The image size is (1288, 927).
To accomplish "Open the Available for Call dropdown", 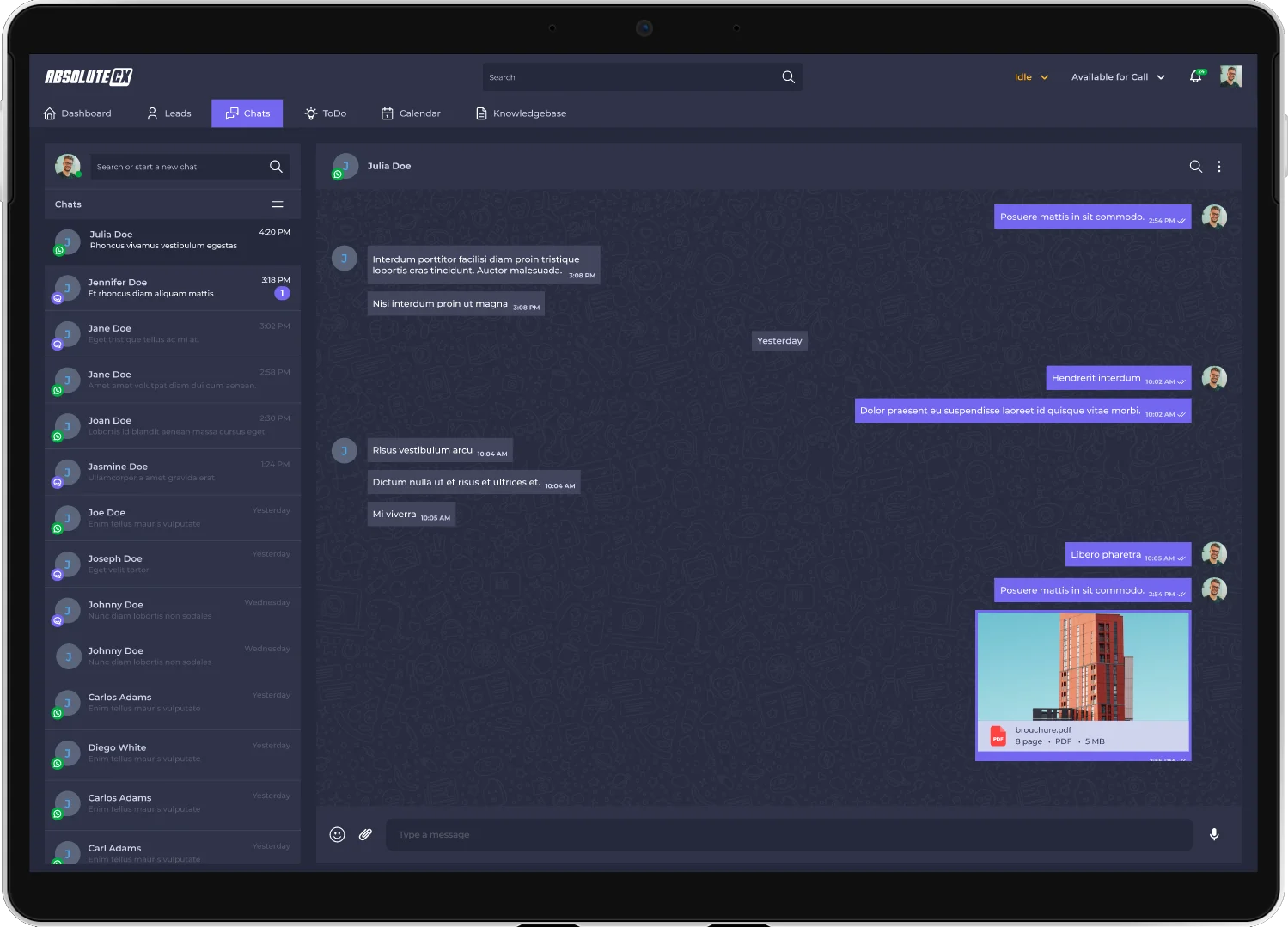I will point(1117,77).
